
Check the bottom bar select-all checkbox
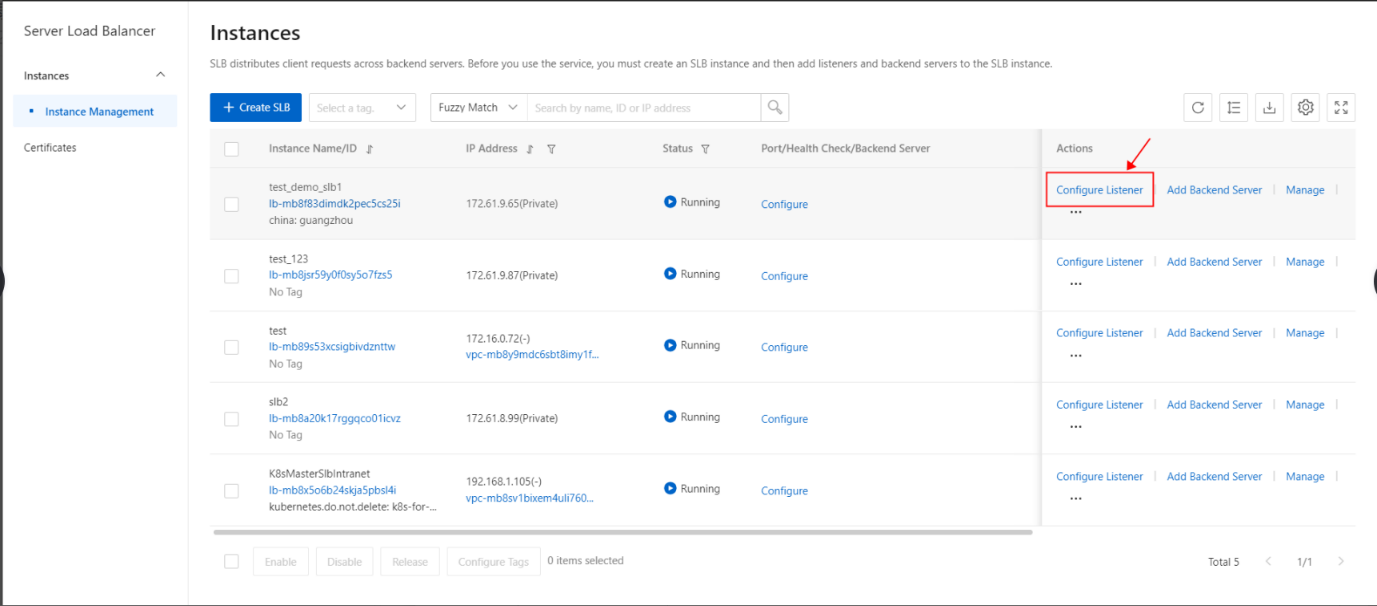point(232,561)
